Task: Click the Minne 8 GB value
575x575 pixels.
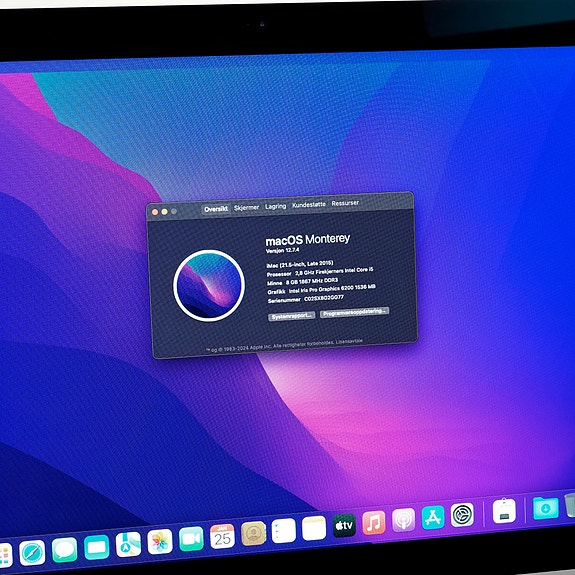Action: click(312, 281)
